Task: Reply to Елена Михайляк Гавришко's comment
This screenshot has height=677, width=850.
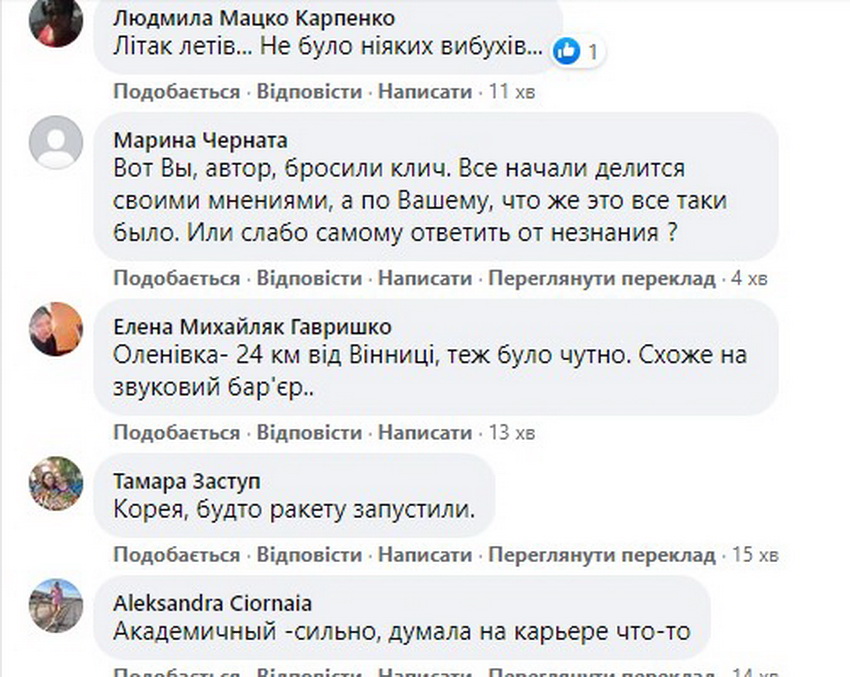Action: (x=309, y=432)
